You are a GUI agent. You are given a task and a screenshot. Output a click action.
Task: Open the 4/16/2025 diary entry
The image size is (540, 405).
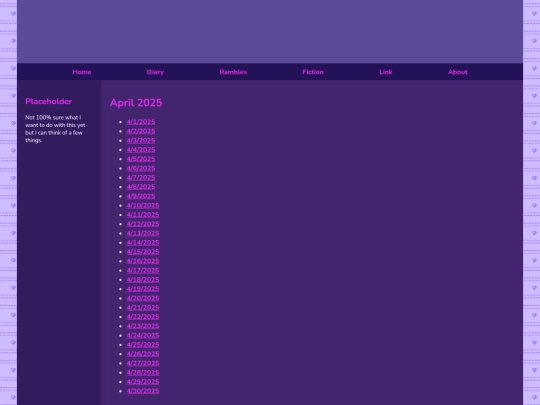click(143, 261)
